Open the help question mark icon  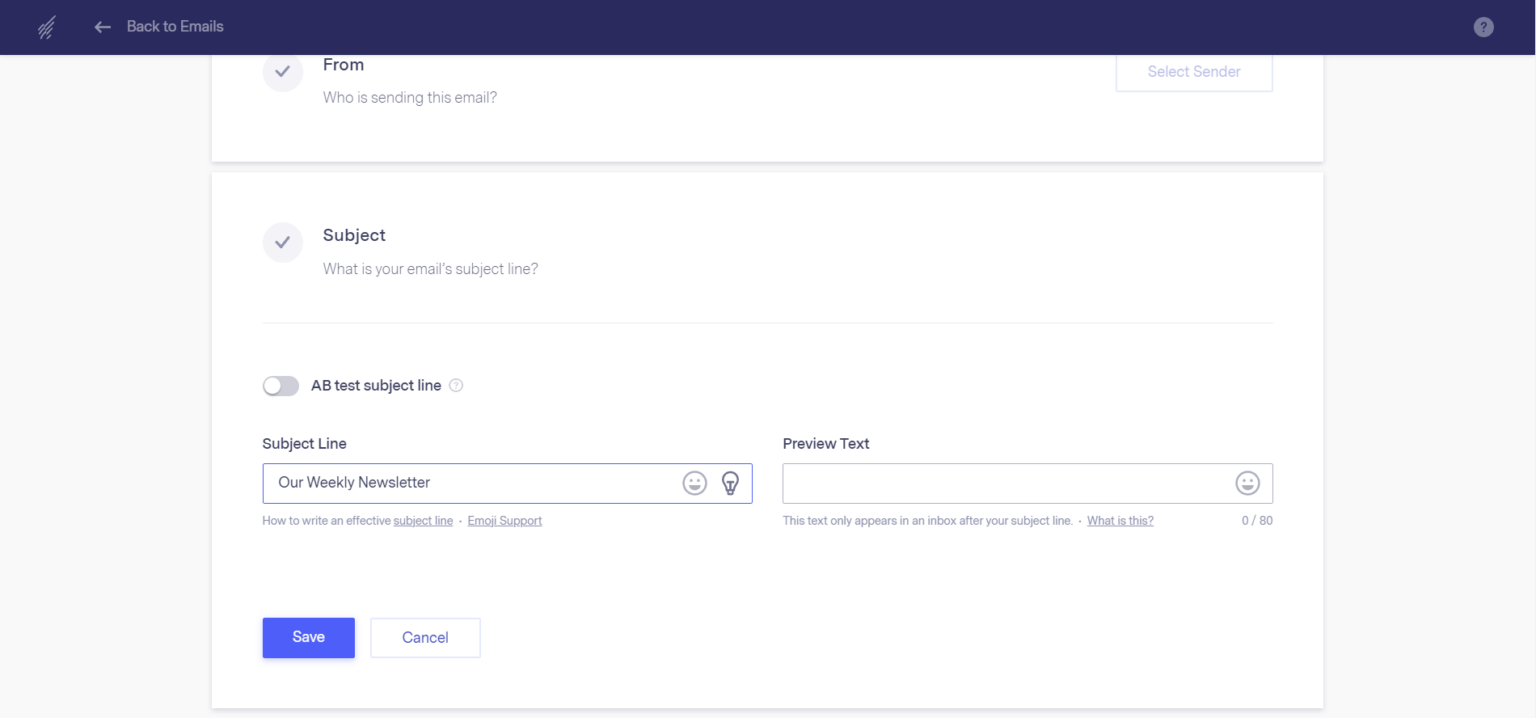coord(1483,27)
